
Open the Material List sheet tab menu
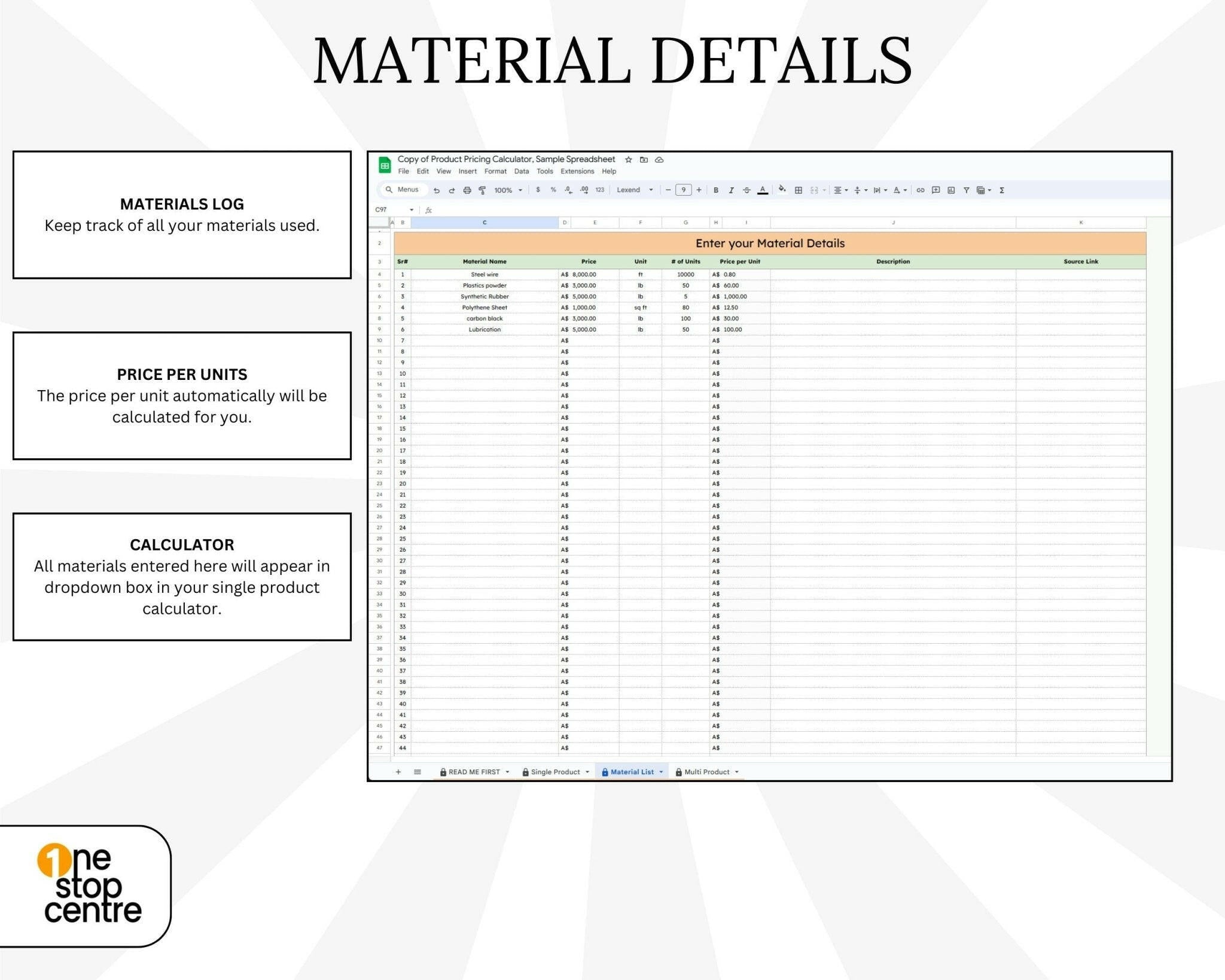(661, 771)
